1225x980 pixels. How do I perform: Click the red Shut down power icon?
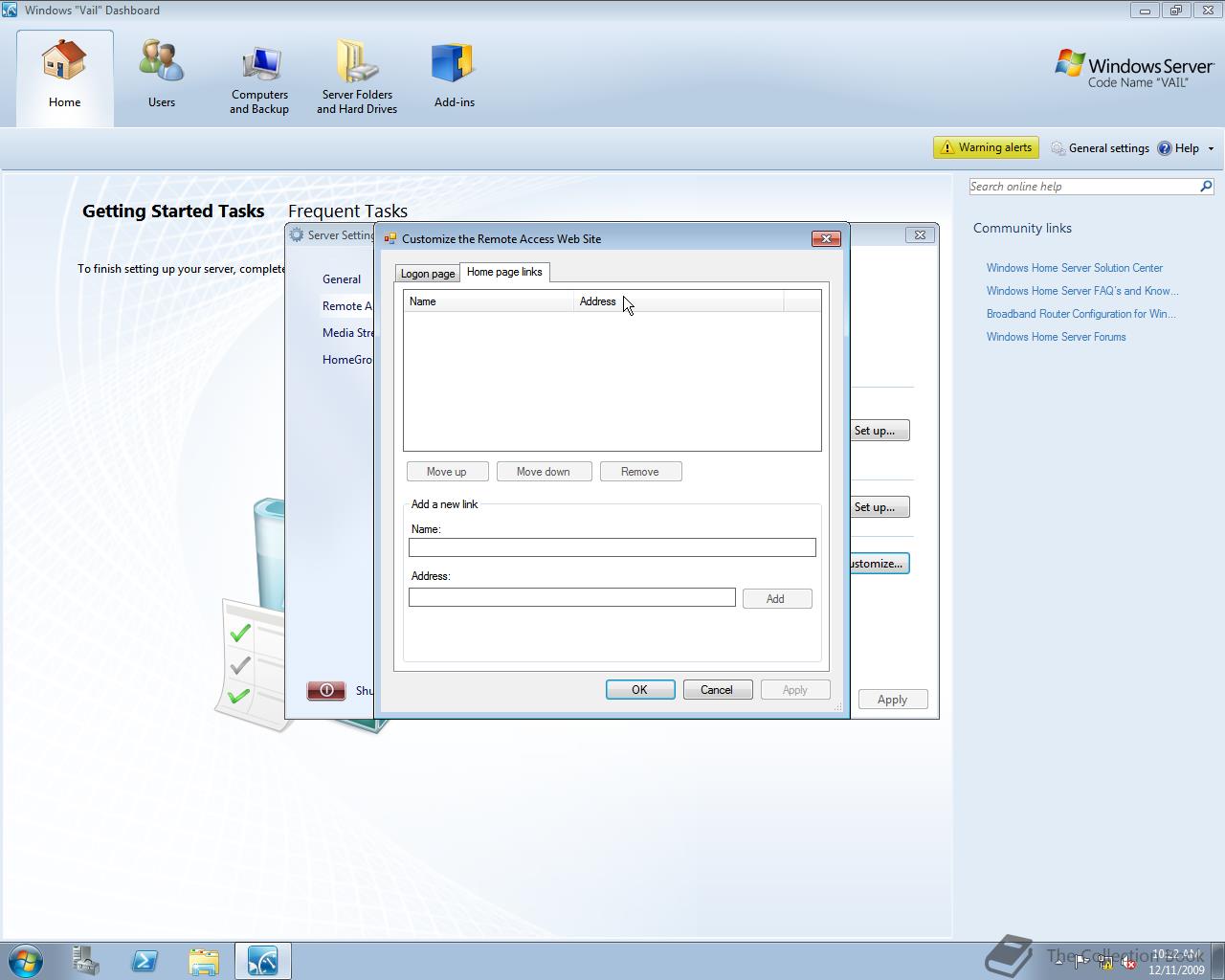tap(326, 690)
